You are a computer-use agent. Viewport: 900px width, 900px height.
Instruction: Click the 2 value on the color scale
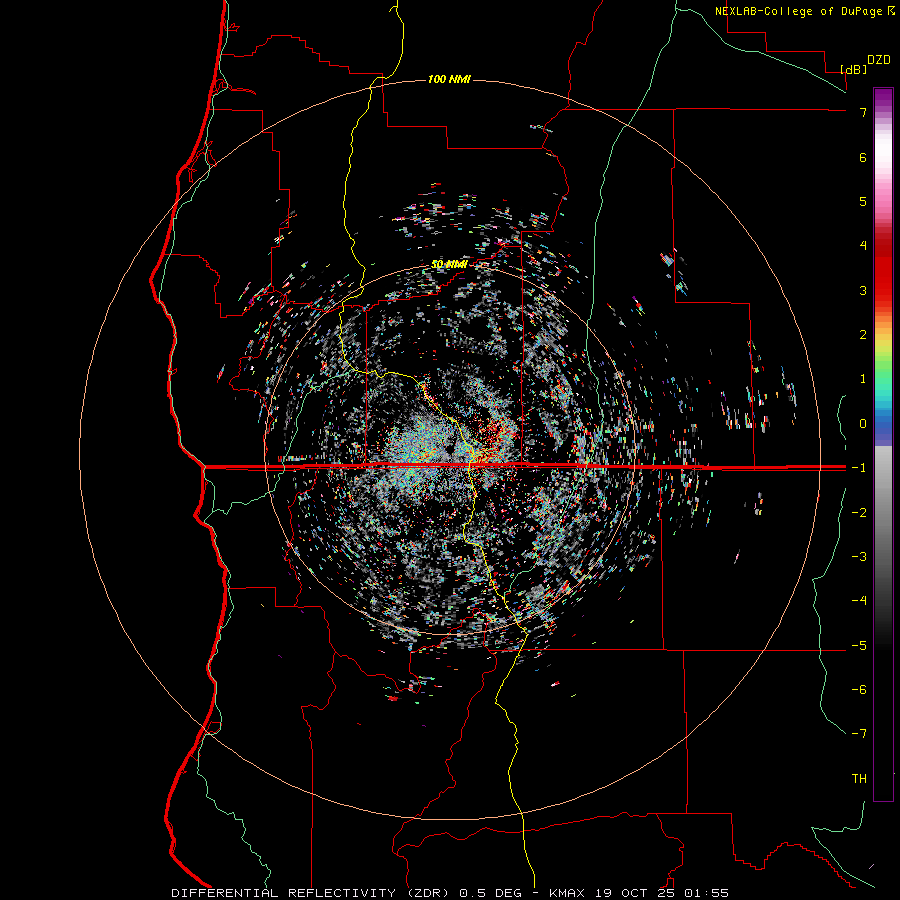coord(863,335)
